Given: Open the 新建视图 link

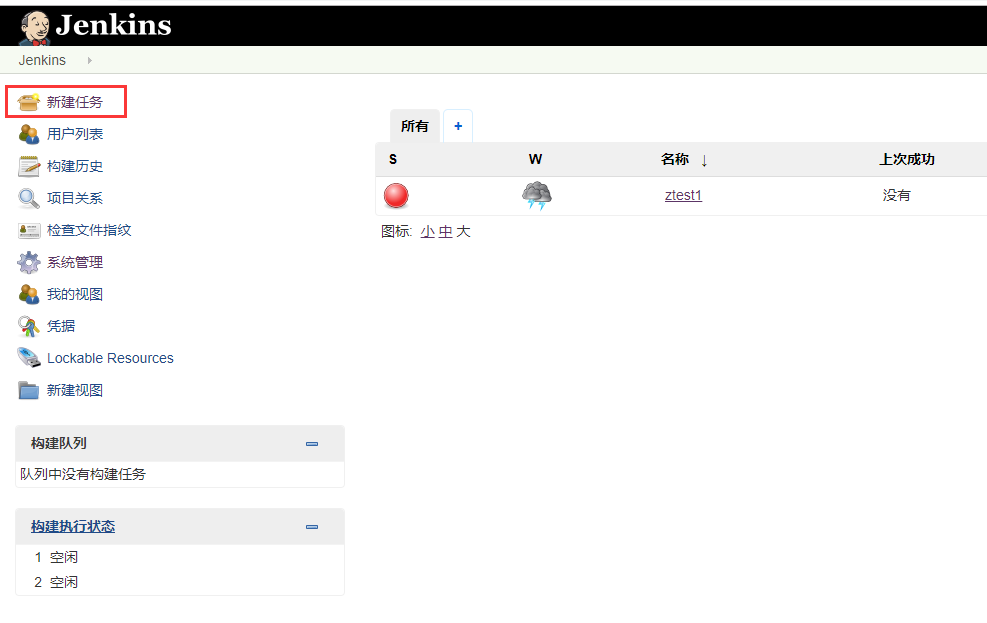Looking at the screenshot, I should 75,390.
